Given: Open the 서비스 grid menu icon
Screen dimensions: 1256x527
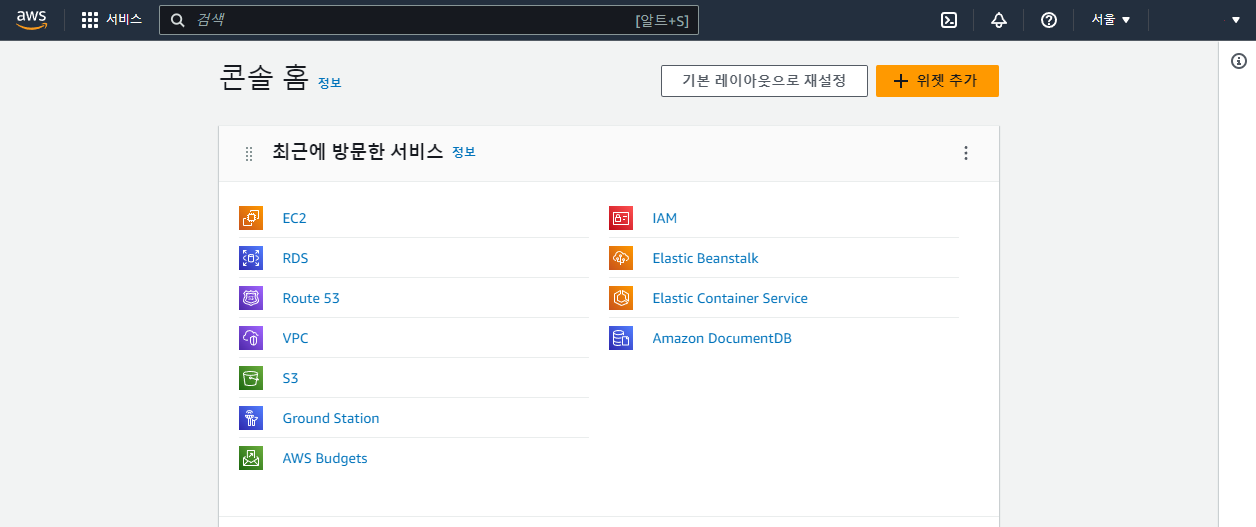Looking at the screenshot, I should click(90, 20).
